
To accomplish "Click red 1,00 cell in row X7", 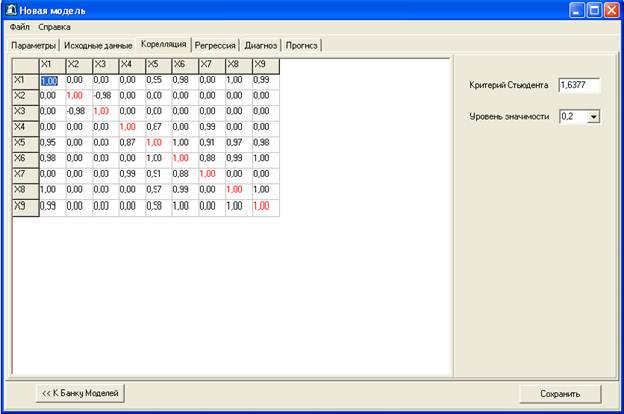I will pyautogui.click(x=212, y=176).
